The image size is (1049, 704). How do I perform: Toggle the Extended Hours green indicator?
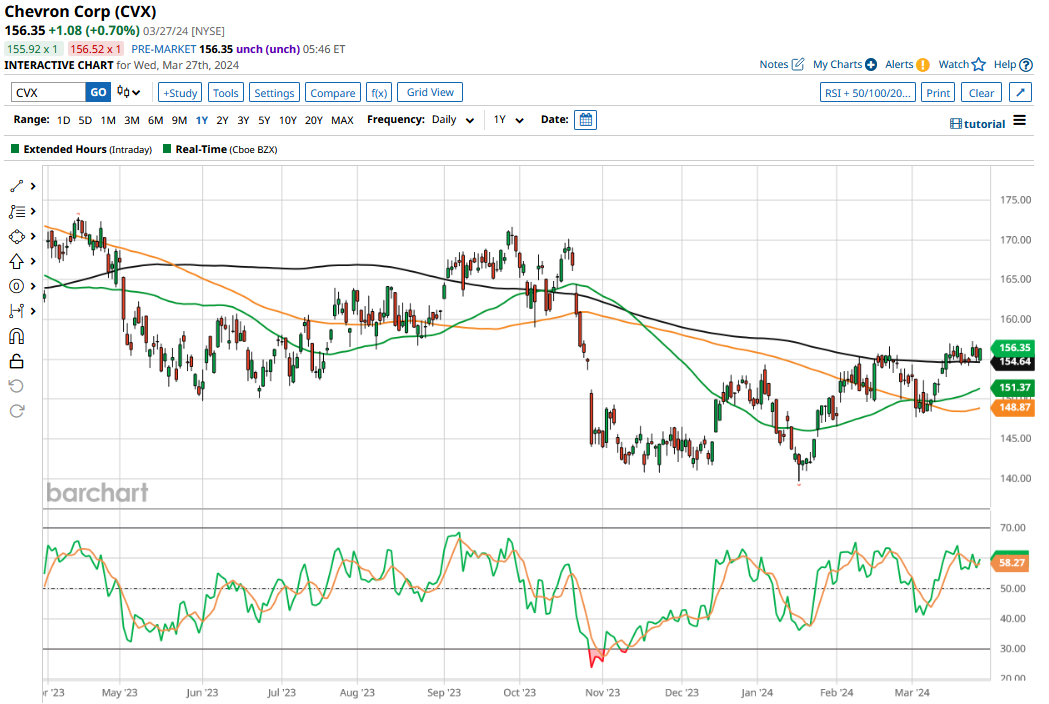tap(15, 149)
